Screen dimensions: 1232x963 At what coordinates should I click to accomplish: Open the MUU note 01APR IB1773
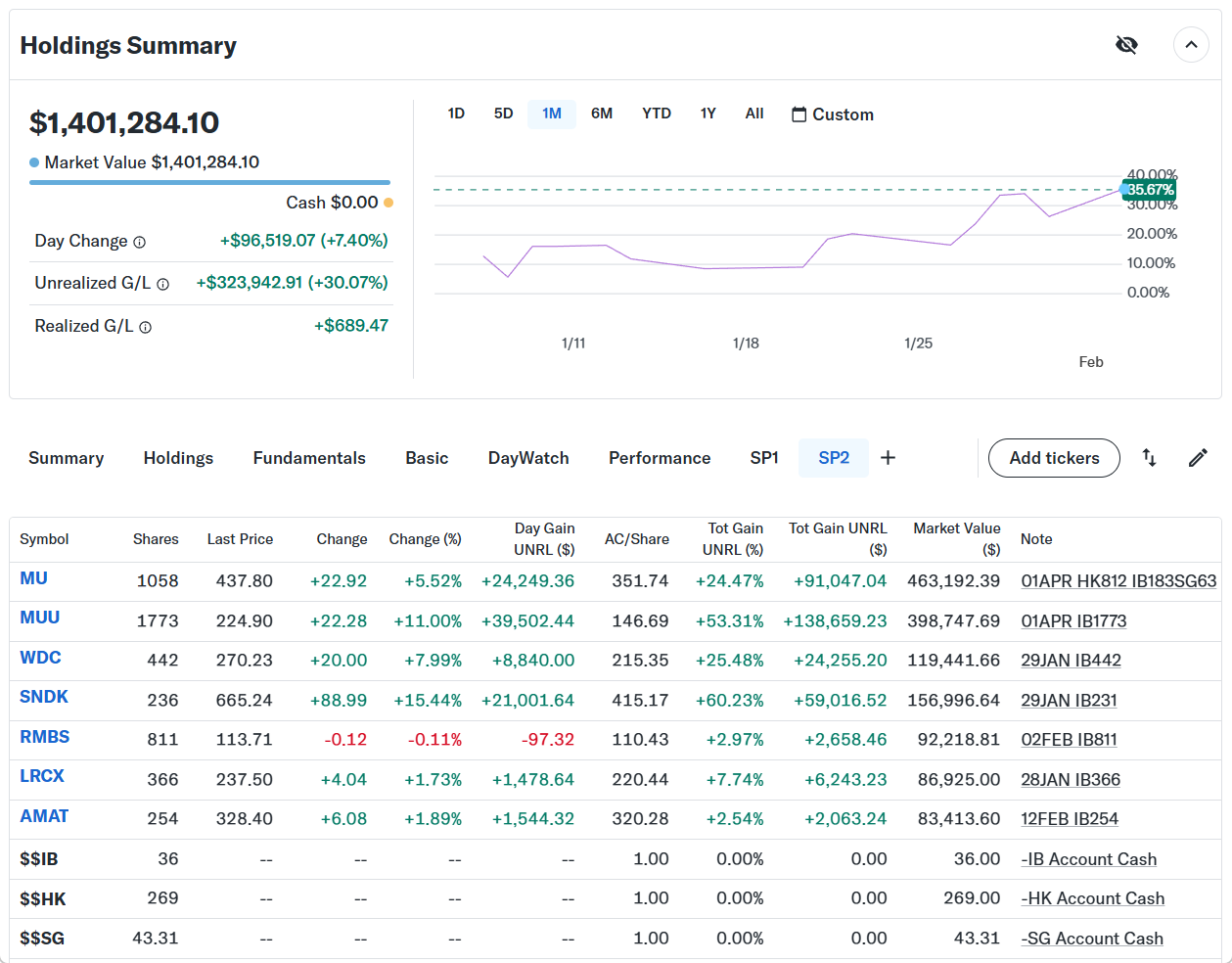click(x=1073, y=621)
